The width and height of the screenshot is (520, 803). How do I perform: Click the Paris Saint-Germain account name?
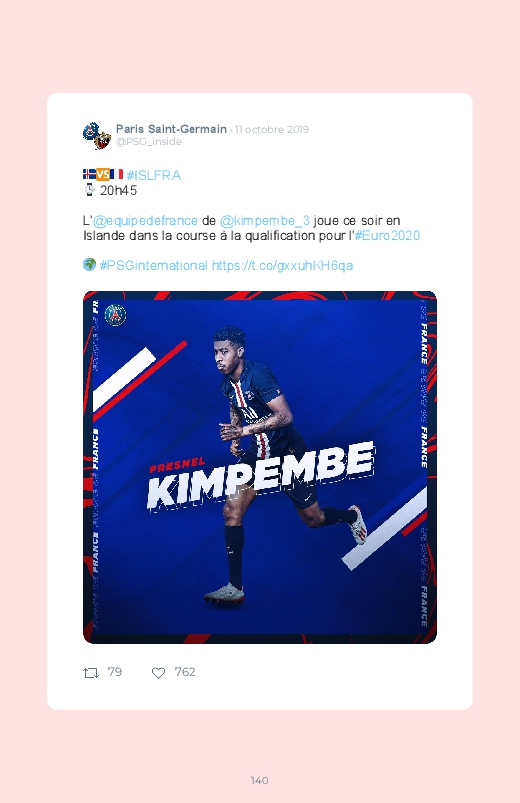pos(171,129)
